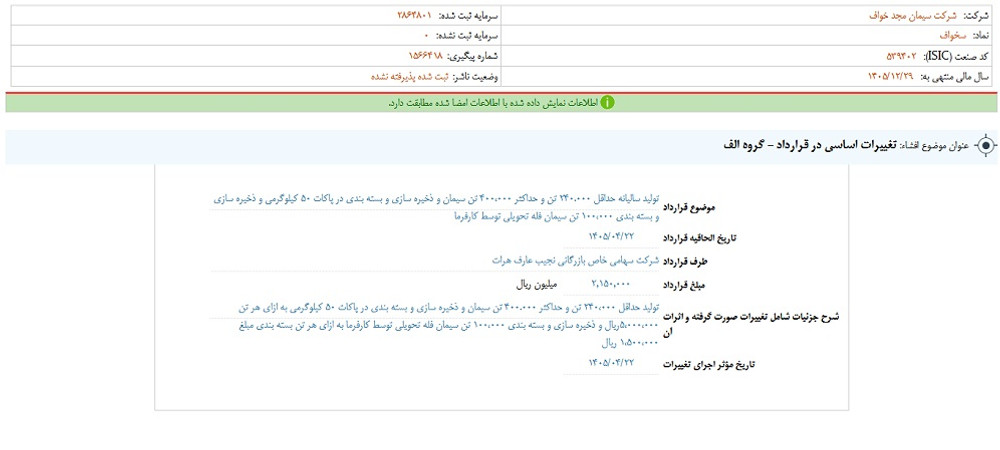
Task: Click the unregistered capital value 0
Action: click(425, 36)
